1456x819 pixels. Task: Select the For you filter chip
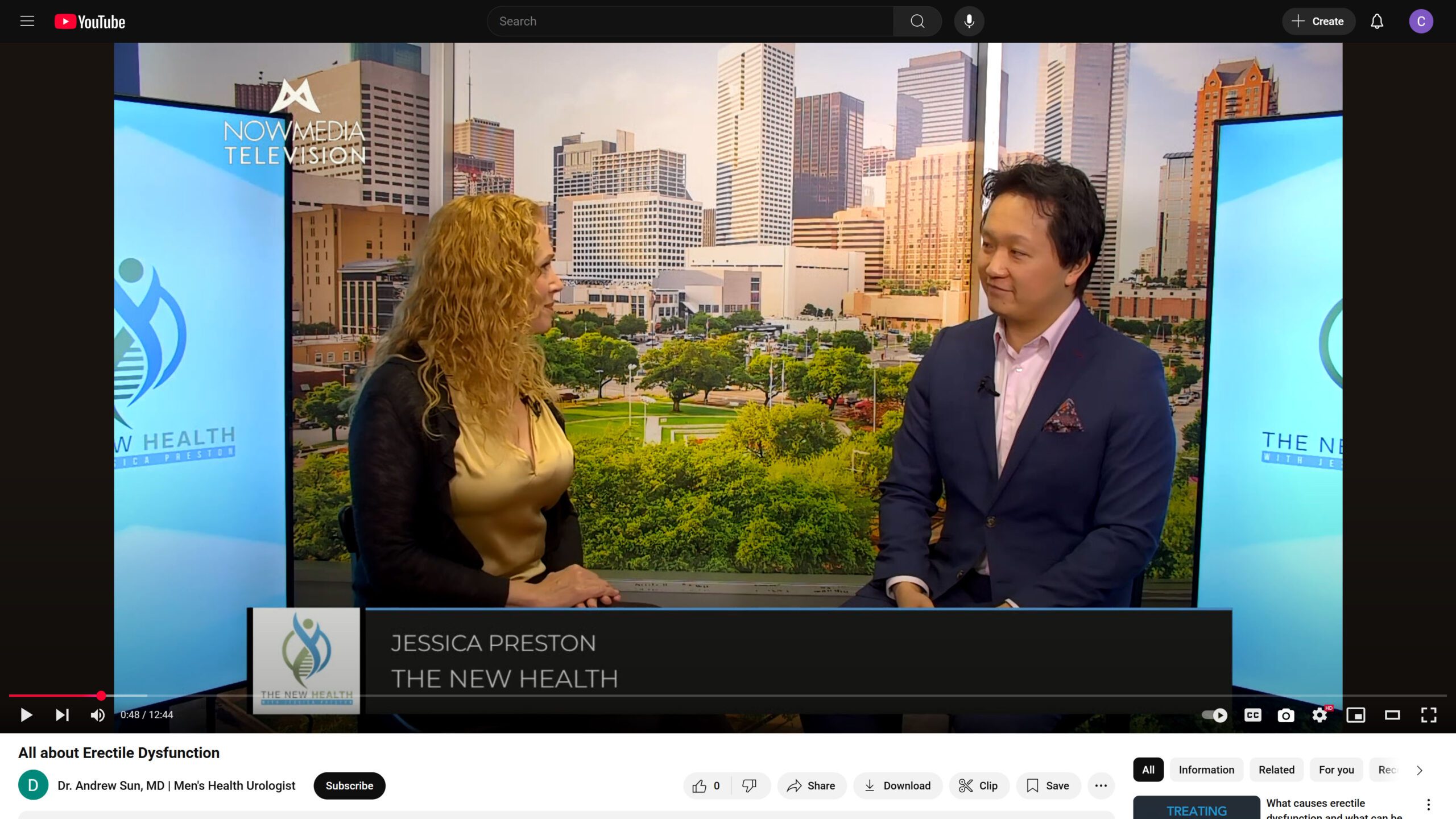(1336, 770)
